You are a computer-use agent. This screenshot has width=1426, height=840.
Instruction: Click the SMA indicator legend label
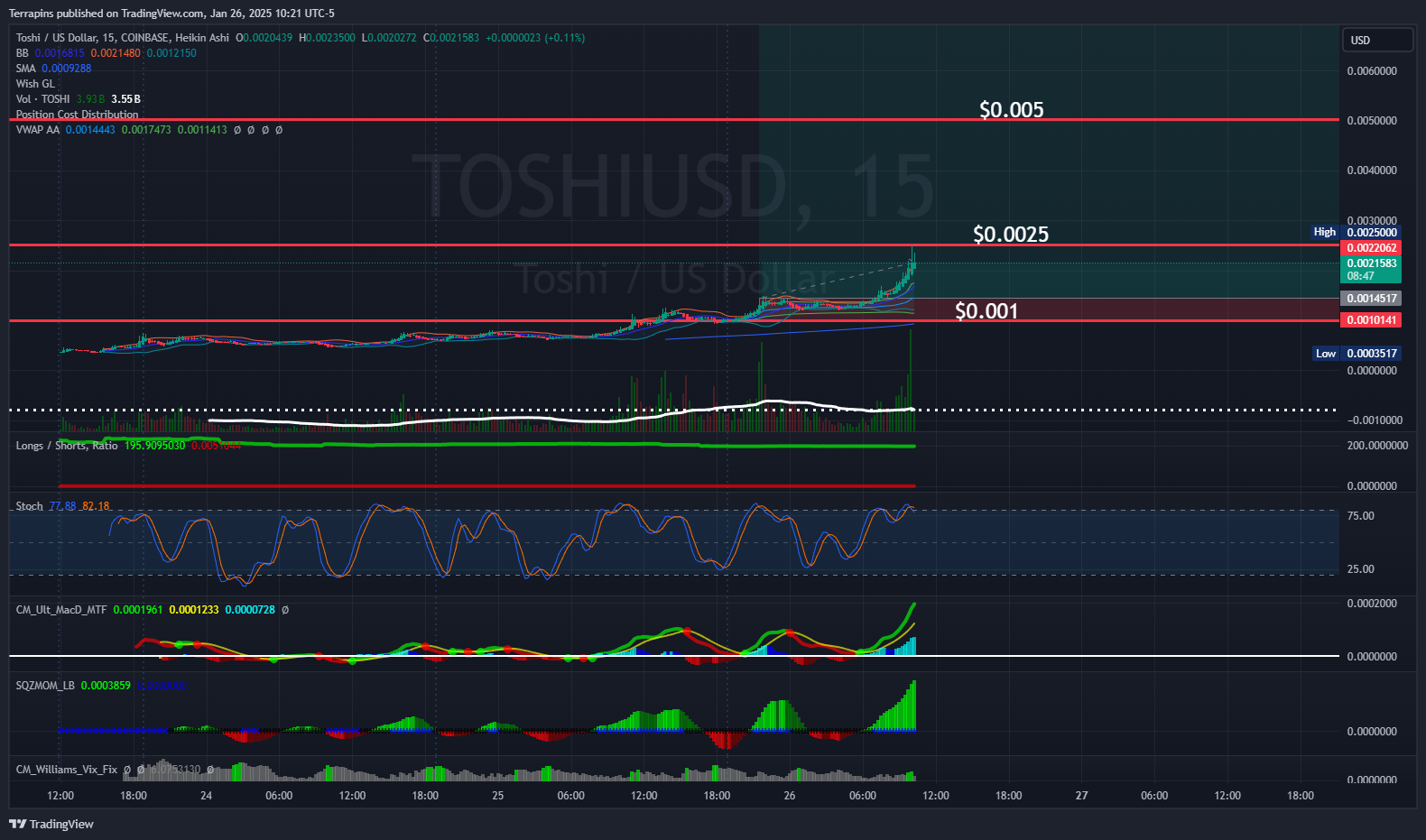pos(25,69)
